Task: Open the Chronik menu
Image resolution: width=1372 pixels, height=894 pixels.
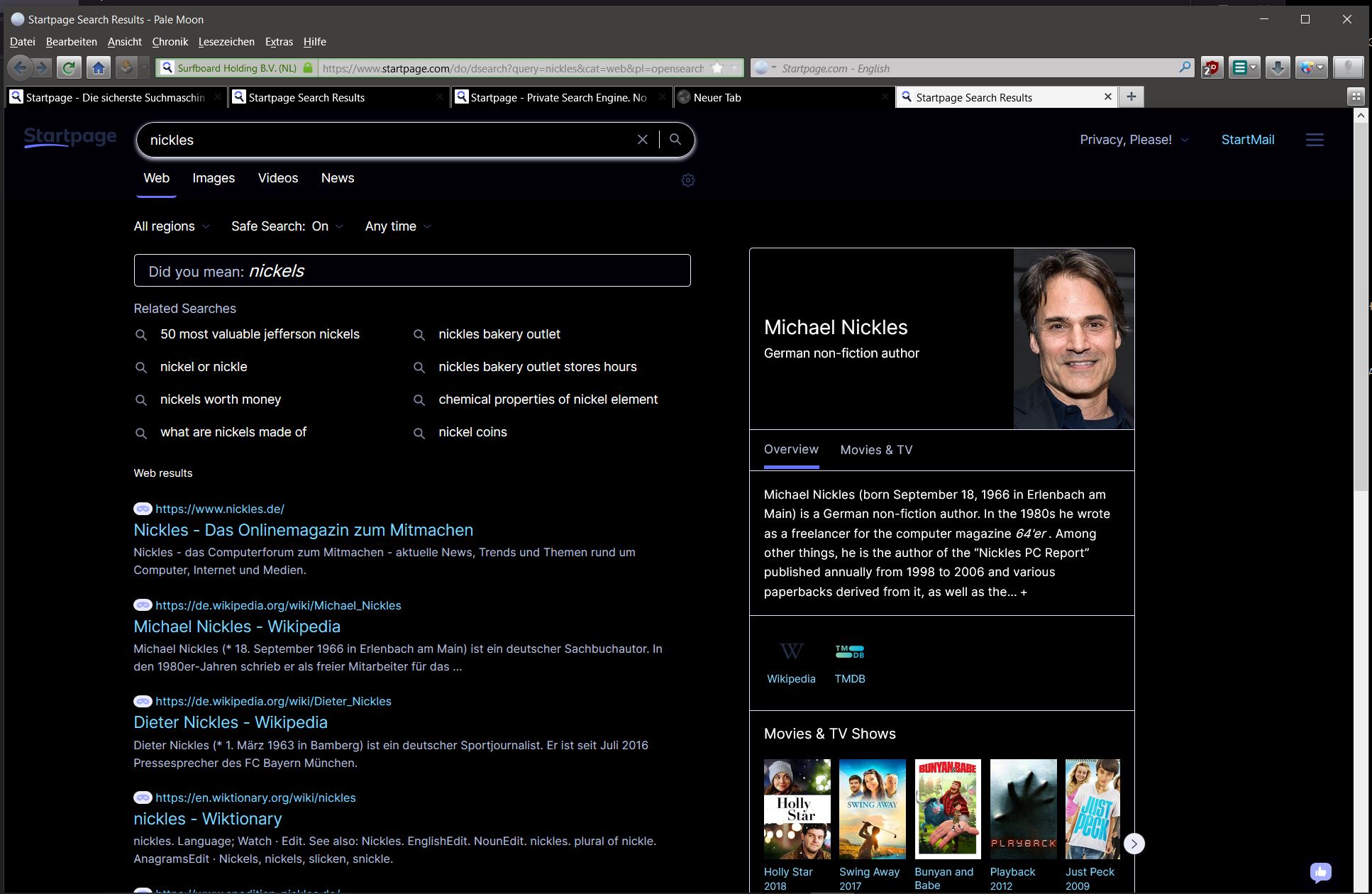Action: [x=170, y=42]
